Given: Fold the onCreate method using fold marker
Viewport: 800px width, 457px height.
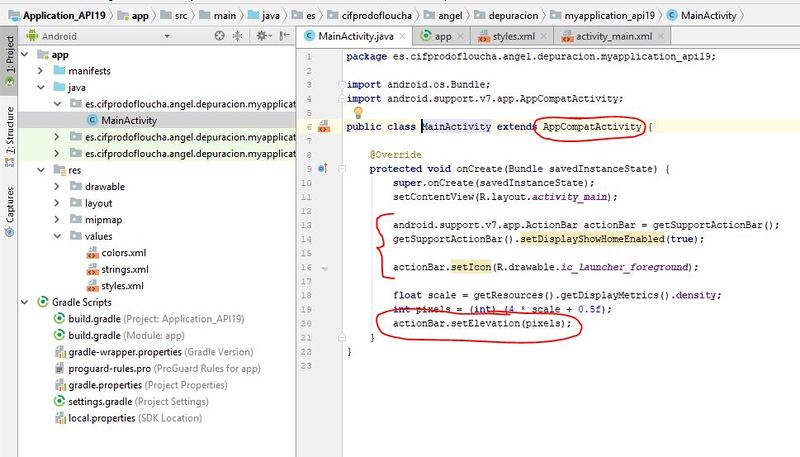Looking at the screenshot, I should tap(342, 168).
